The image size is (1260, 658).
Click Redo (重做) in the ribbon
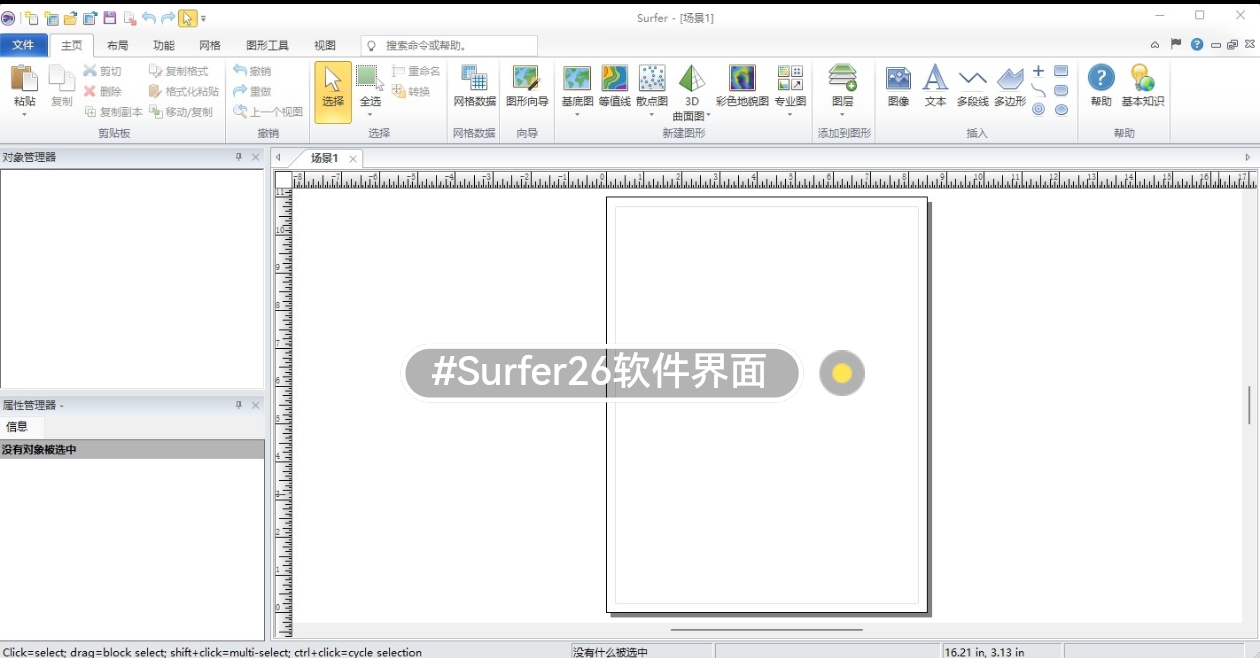(252, 91)
